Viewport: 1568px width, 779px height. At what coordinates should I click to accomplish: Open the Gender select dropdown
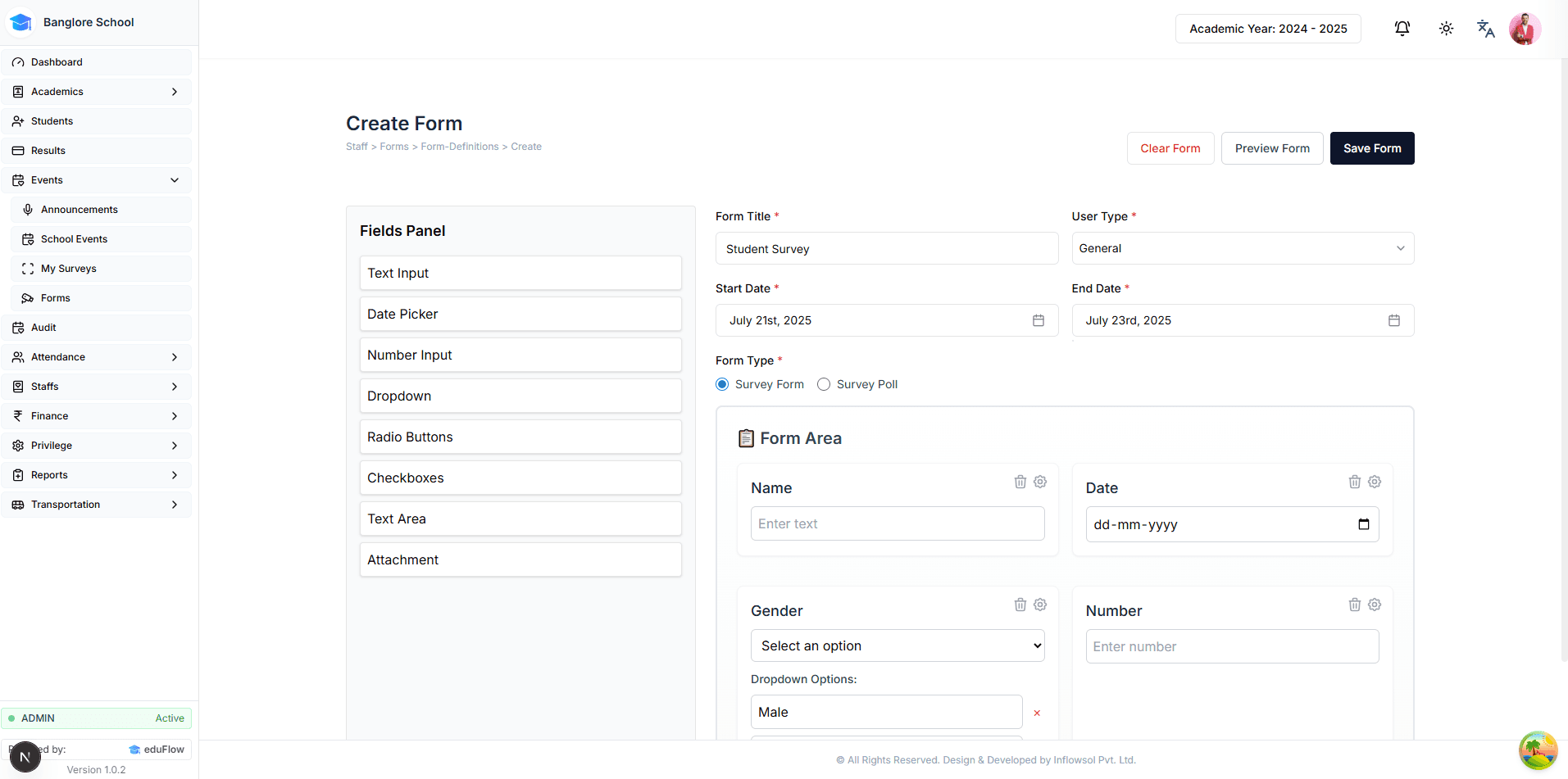click(x=897, y=645)
